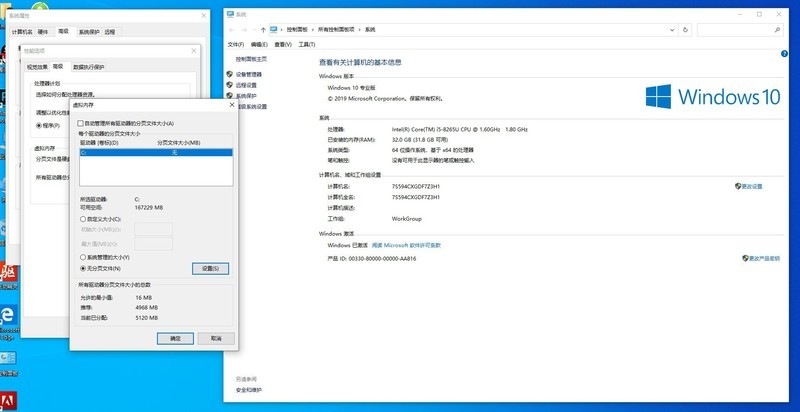Click shield icon beside 远程设置
Image resolution: width=800 pixels, height=412 pixels.
[x=230, y=85]
